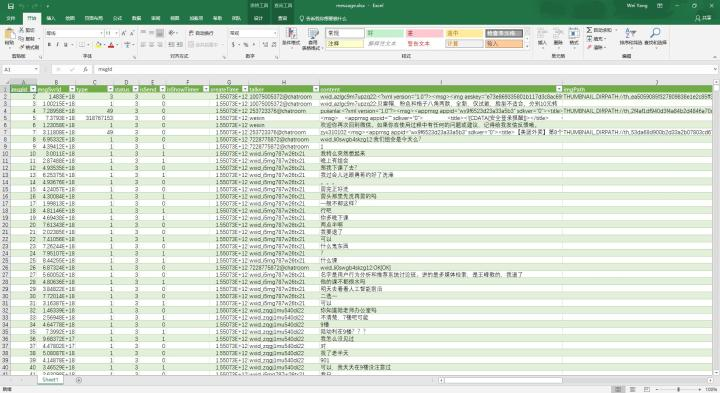Click the Insert Function fx icon

pos(85,69)
